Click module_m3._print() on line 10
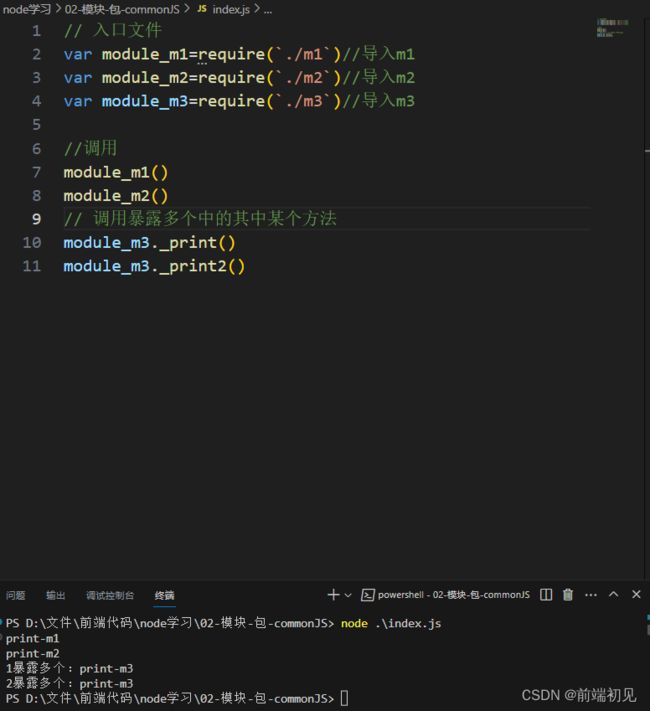Viewport: 650px width, 711px height. 149,243
